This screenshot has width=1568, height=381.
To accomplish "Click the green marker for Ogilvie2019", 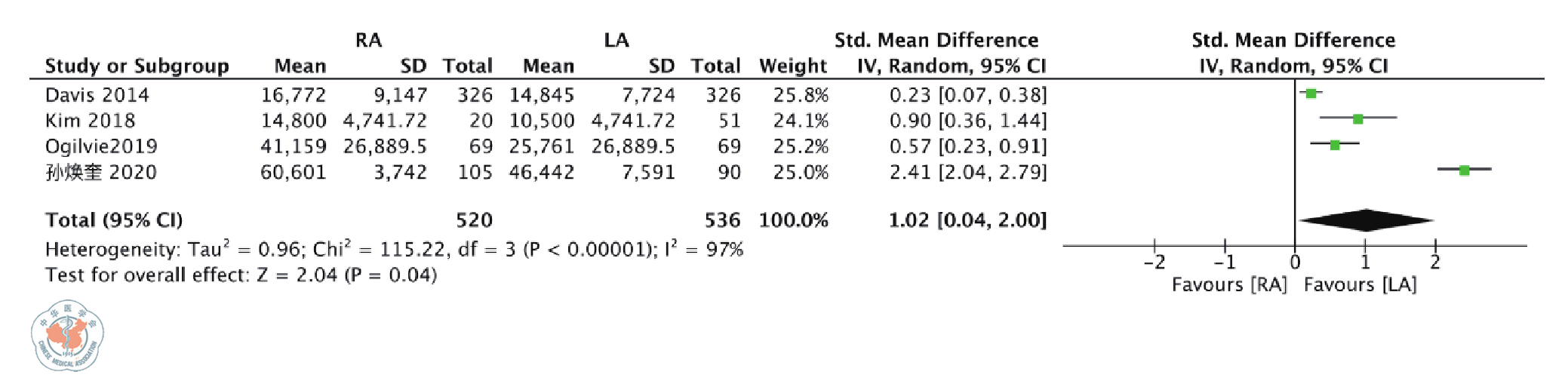I will click(1335, 145).
